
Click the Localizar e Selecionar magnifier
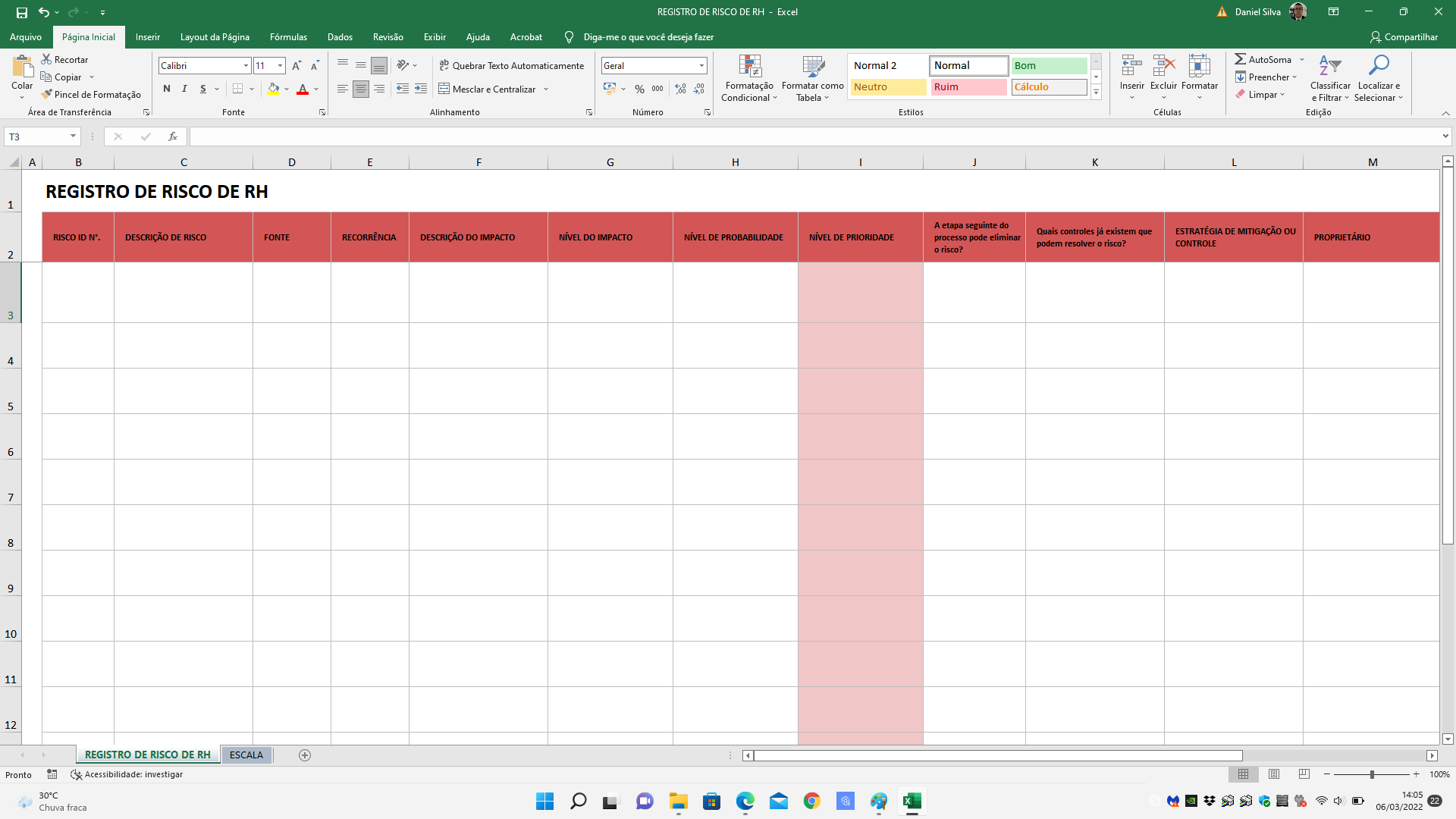click(1378, 67)
